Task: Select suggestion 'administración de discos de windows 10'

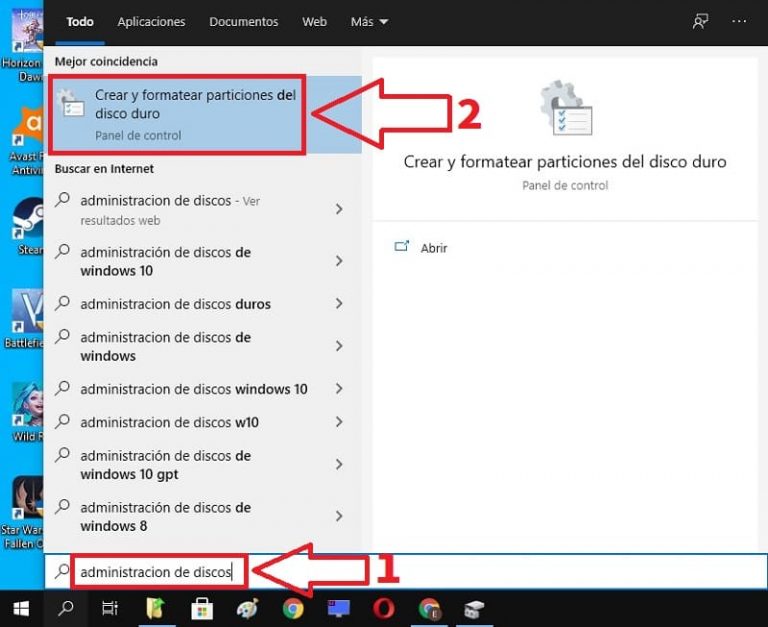Action: pos(166,261)
